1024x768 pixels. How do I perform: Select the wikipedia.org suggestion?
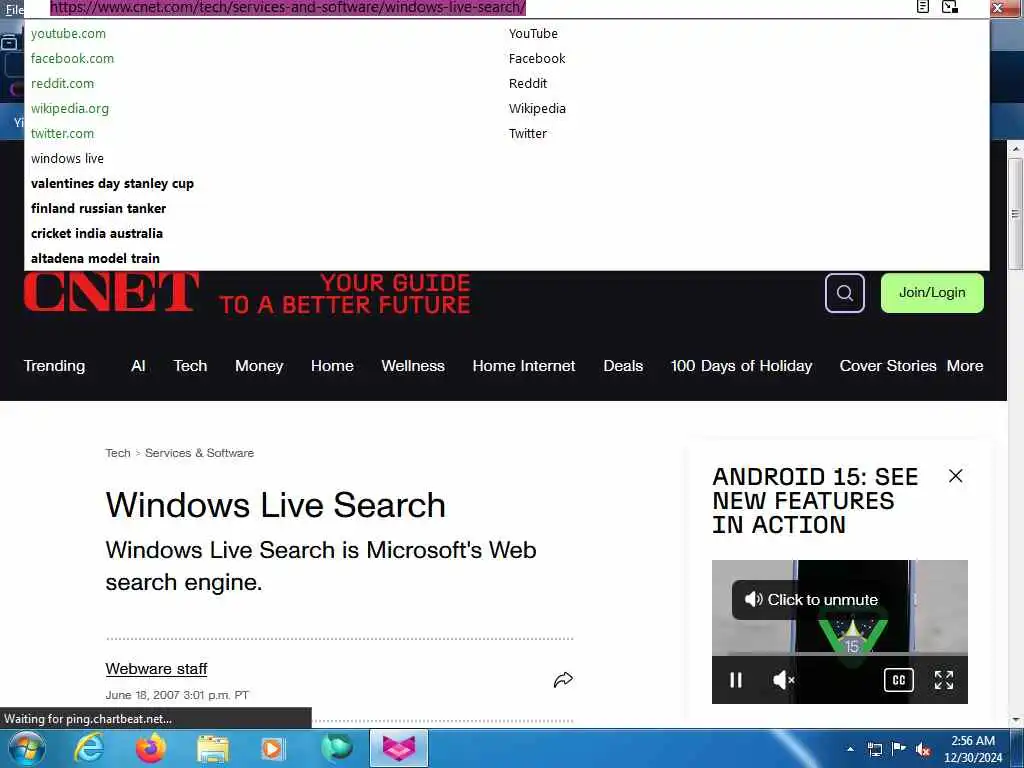(x=507, y=108)
